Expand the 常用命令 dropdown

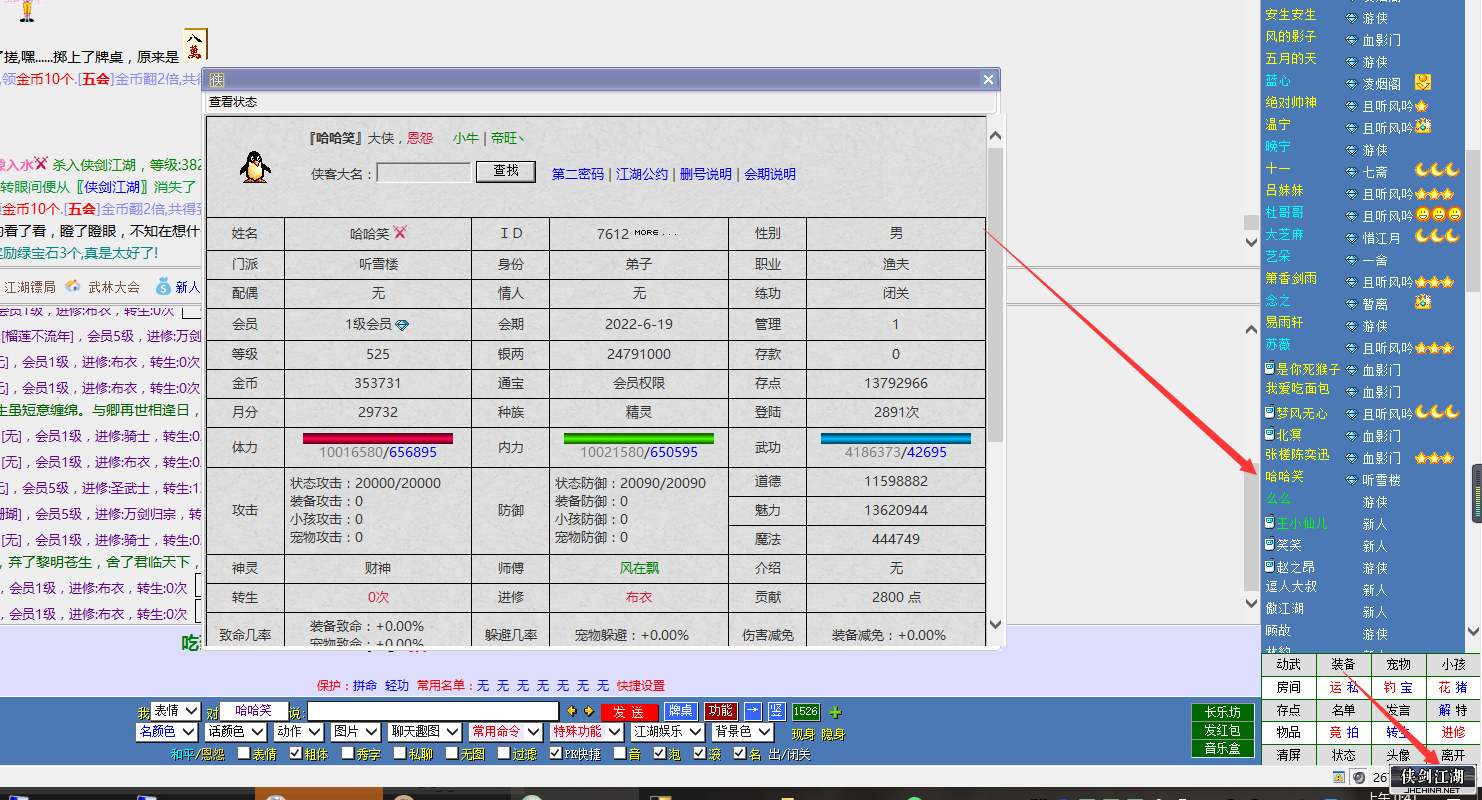tap(505, 732)
